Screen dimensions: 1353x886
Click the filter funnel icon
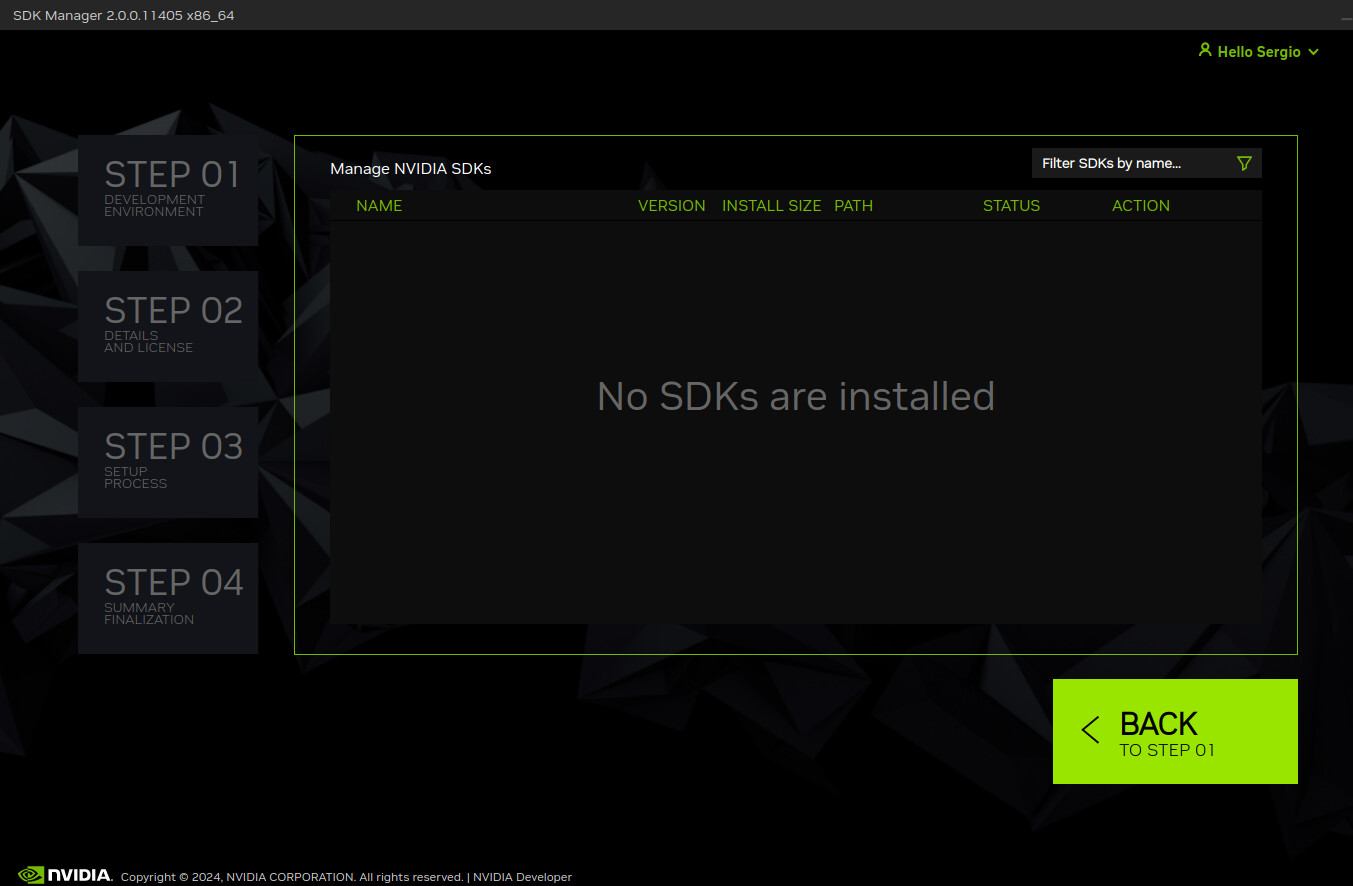[1244, 163]
